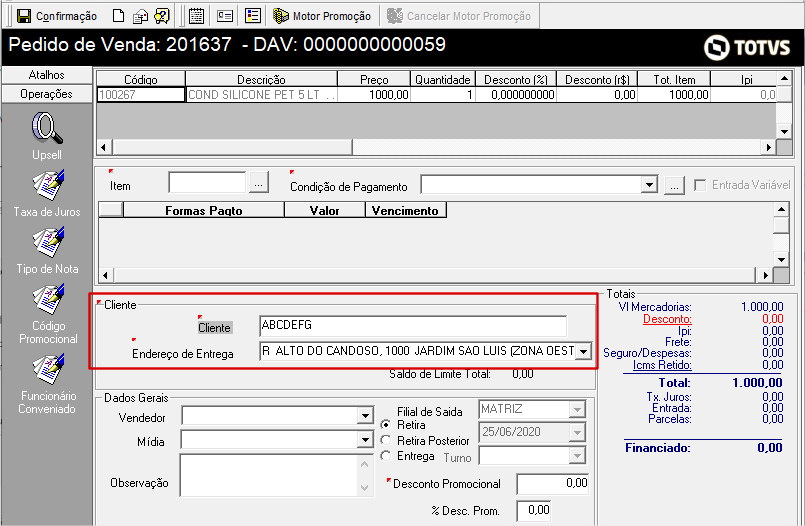Click code cell 100267

tap(141, 95)
